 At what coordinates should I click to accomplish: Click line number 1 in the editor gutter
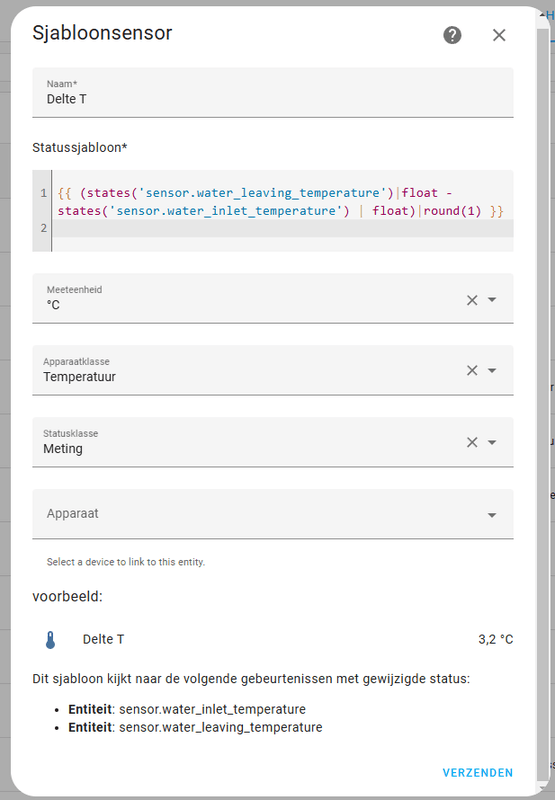click(44, 193)
